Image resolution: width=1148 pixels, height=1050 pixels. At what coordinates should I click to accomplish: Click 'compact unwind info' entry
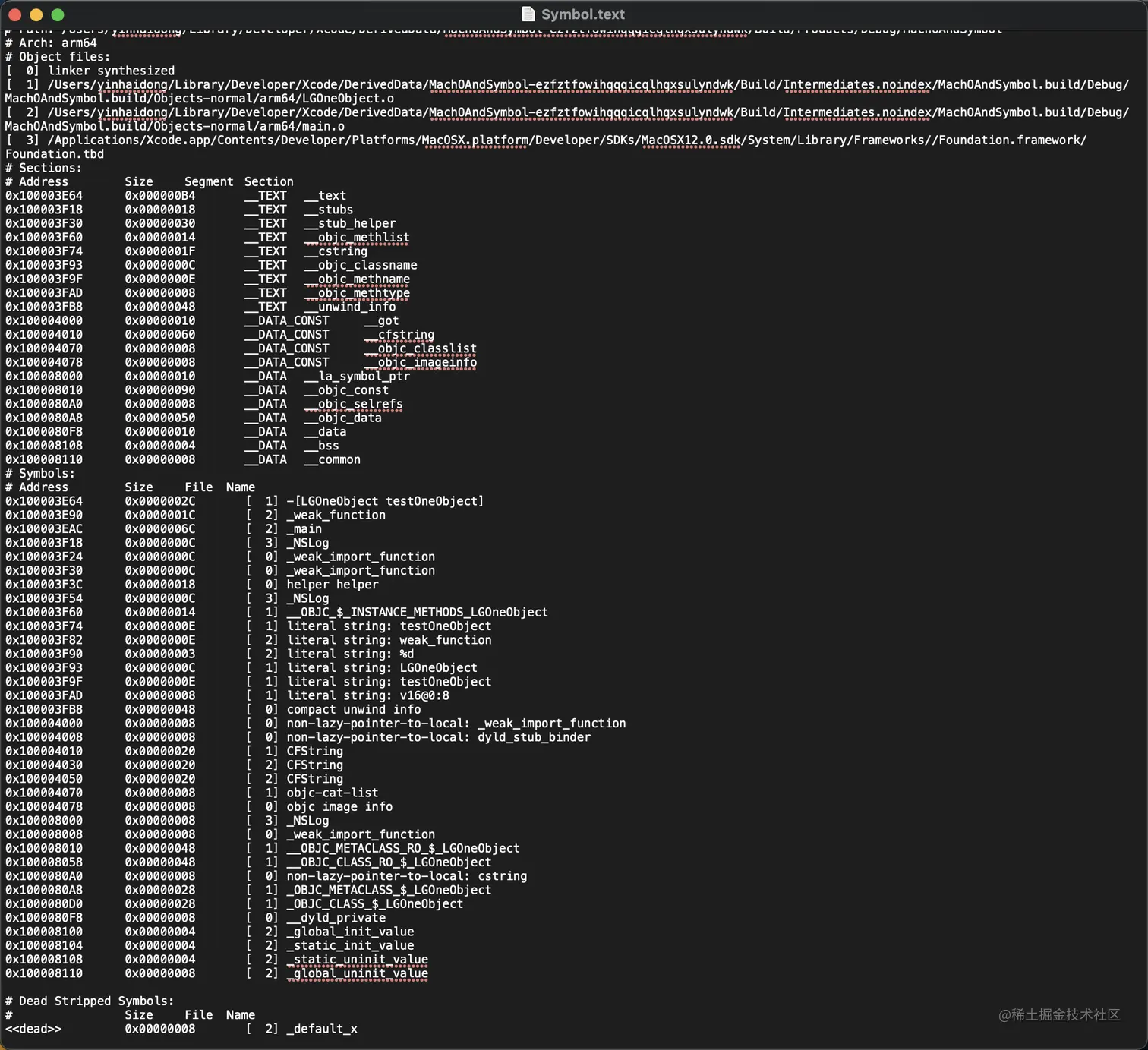pos(354,710)
